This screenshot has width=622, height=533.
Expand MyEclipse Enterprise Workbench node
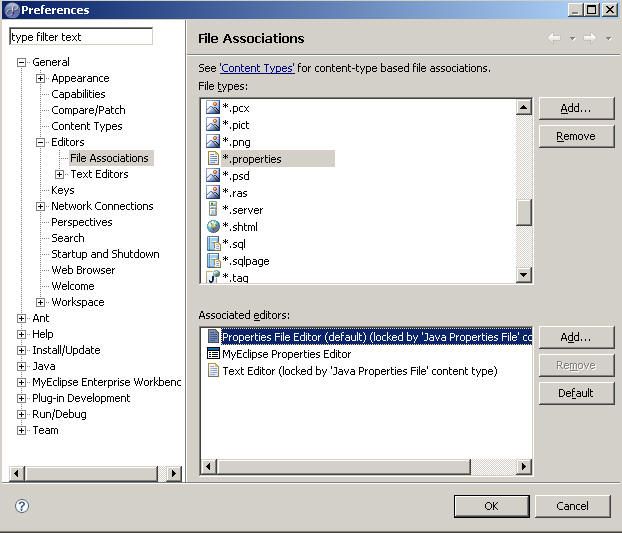(21, 382)
